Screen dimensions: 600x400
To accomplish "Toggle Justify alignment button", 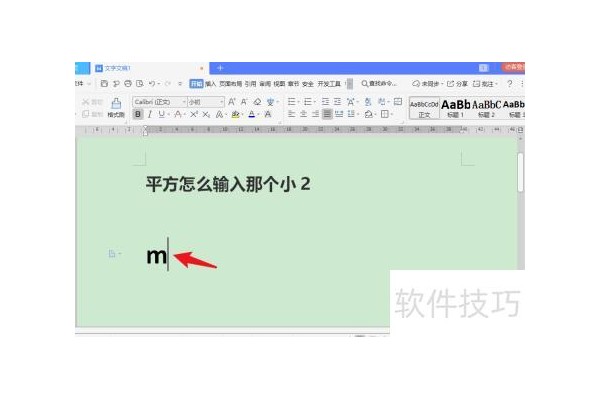I will [327, 114].
